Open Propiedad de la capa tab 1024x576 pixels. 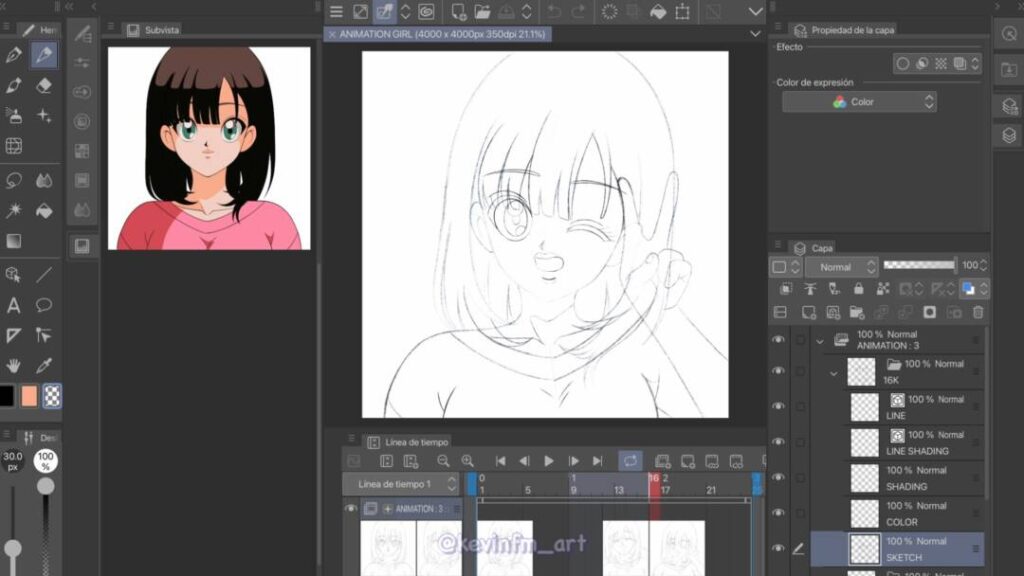844,30
